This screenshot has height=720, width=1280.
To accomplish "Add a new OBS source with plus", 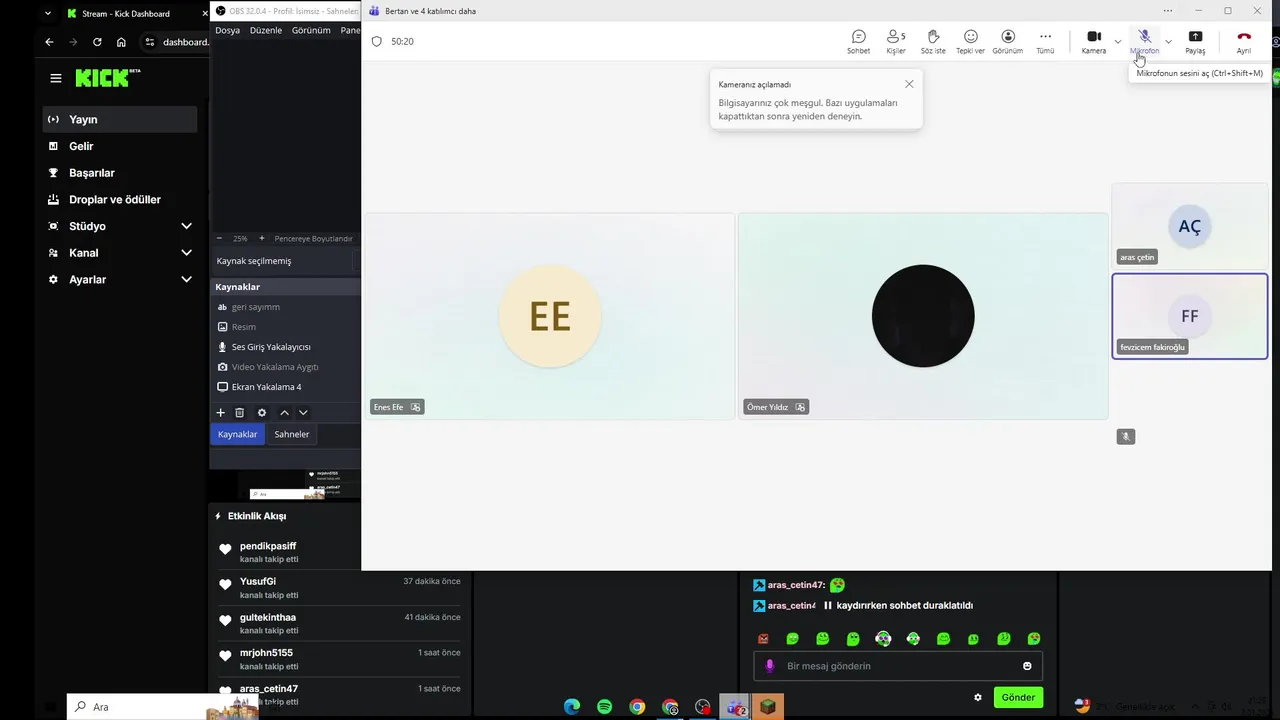I will [x=221, y=412].
